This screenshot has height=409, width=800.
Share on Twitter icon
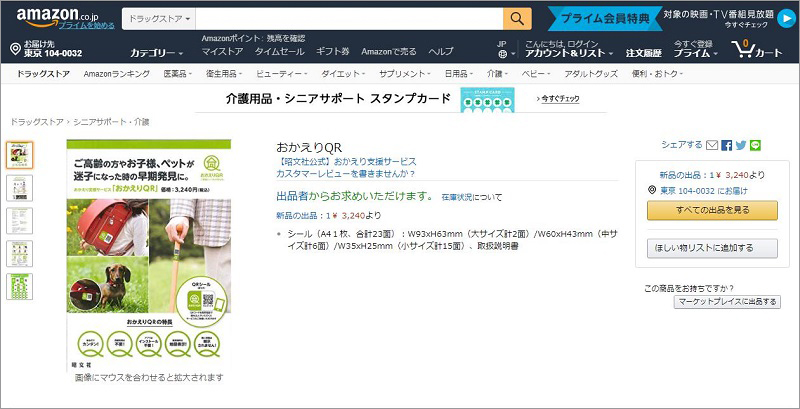pyautogui.click(x=741, y=145)
